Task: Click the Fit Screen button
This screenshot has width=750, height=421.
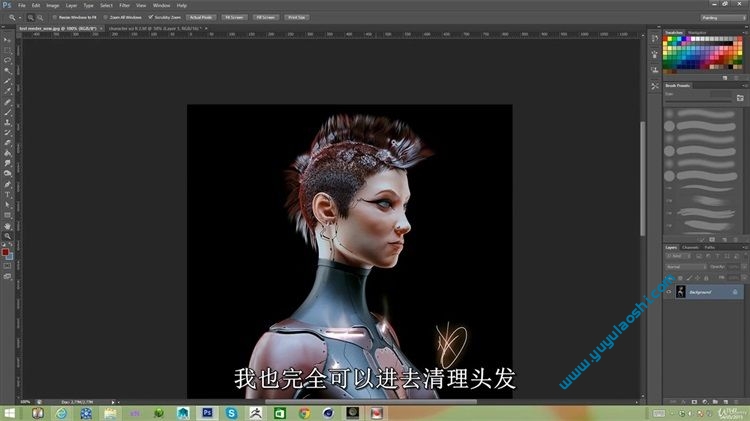Action: (x=234, y=17)
